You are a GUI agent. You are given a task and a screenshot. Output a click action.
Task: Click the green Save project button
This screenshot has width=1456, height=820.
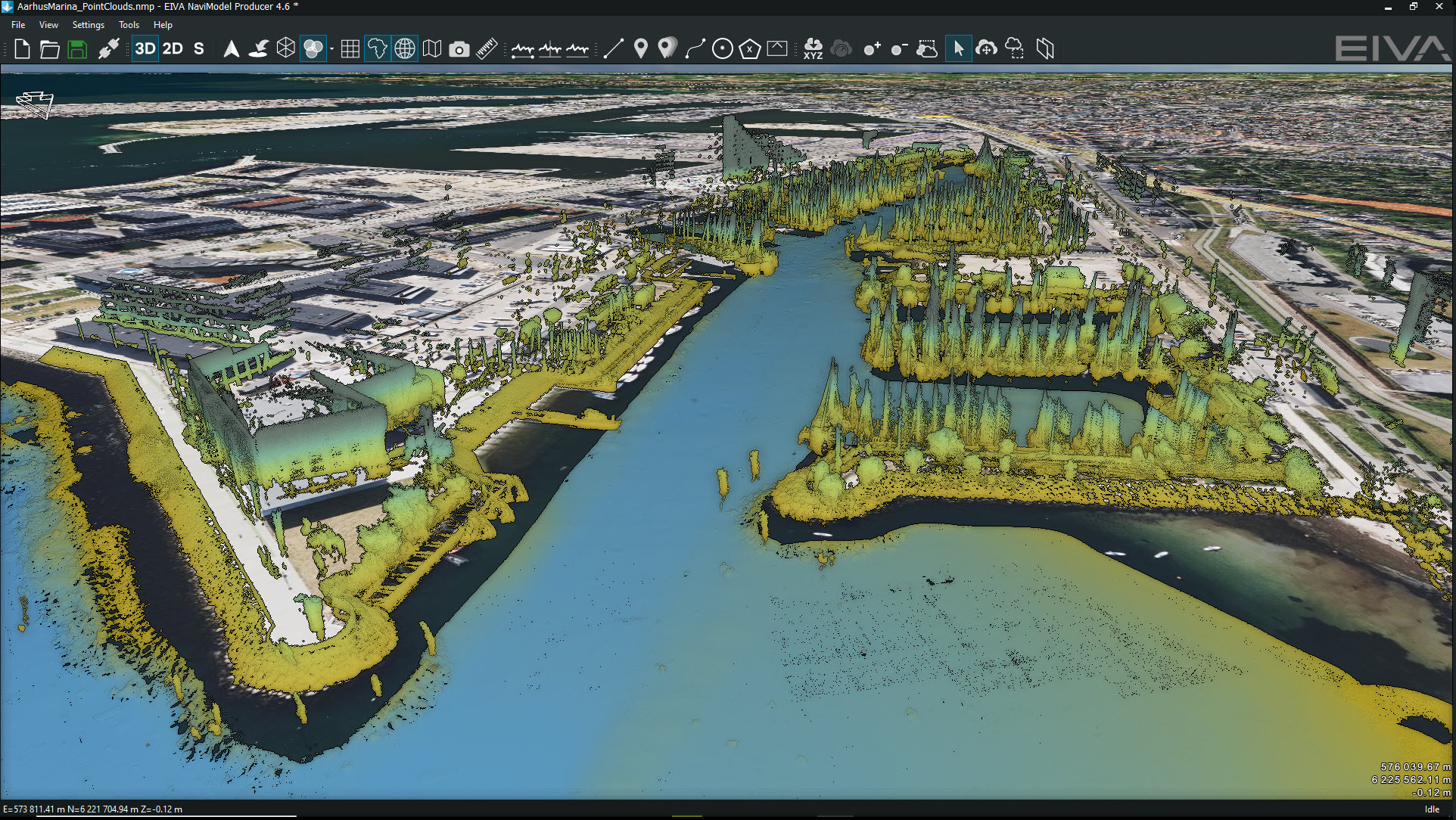point(77,49)
